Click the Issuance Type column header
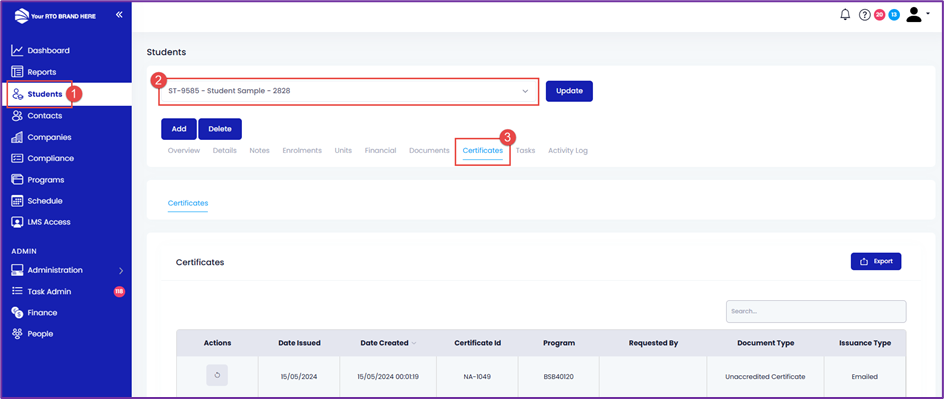Image resolution: width=944 pixels, height=399 pixels. [865, 343]
